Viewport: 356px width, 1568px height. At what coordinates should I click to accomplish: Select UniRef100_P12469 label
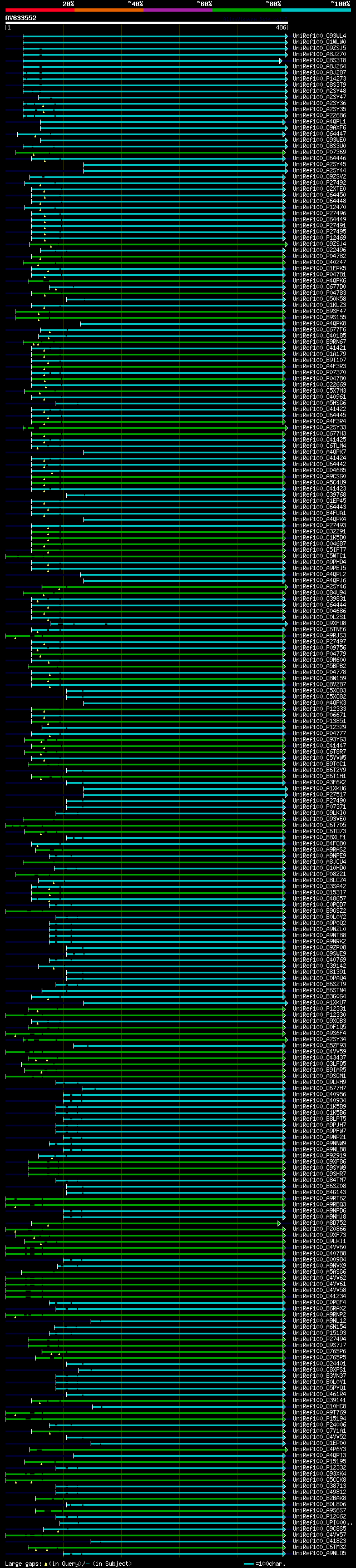coord(319,238)
